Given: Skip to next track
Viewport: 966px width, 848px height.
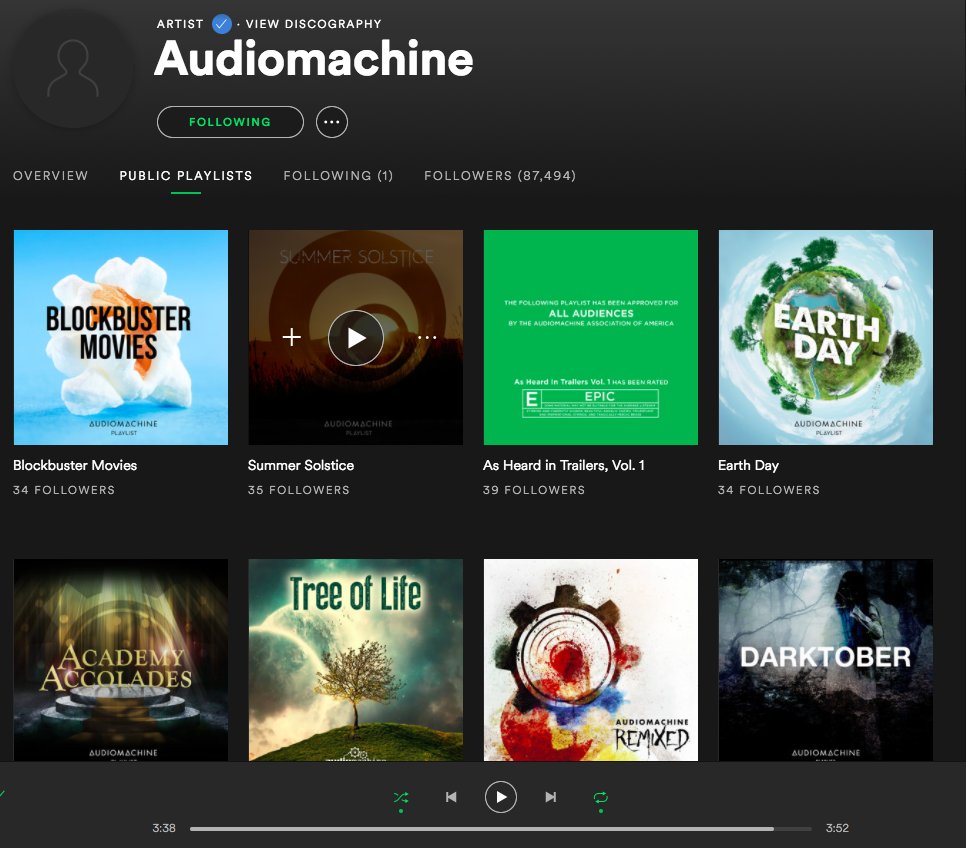Looking at the screenshot, I should coord(551,797).
